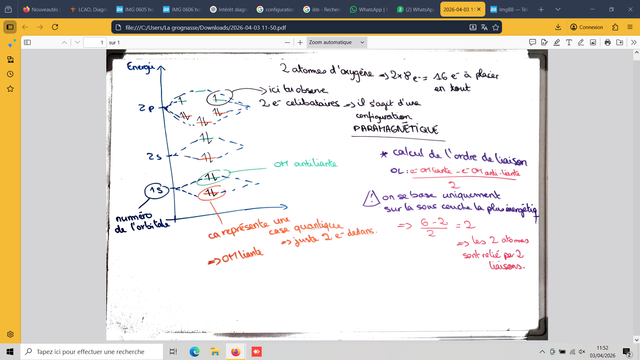Switch to the Nouveautés tab
Image resolution: width=640 pixels, height=360 pixels.
point(41,9)
